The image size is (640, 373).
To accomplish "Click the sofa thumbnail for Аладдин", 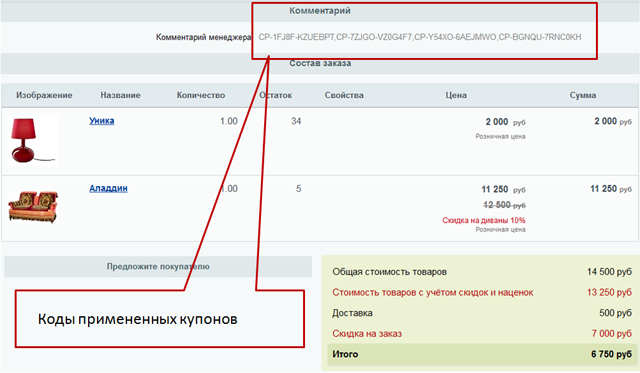I will click(33, 206).
